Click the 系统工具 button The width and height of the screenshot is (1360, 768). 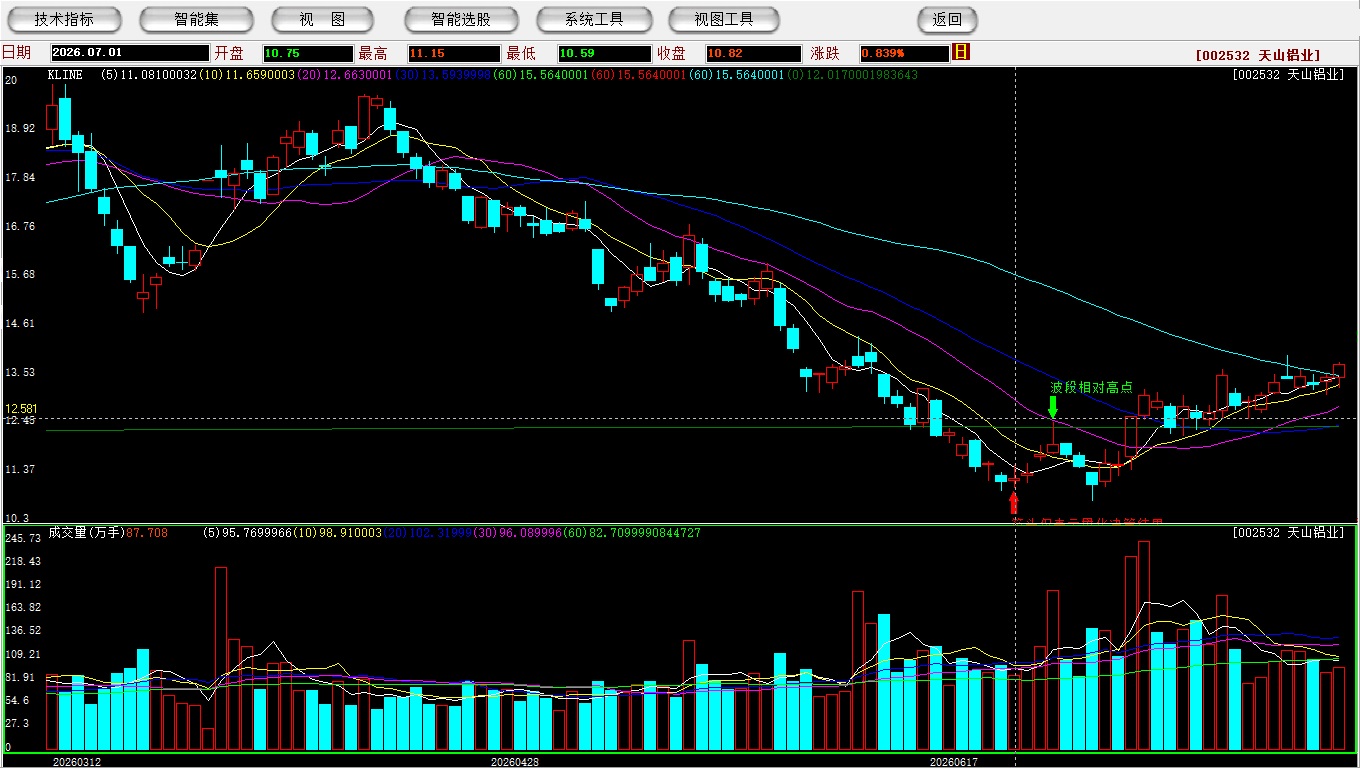point(594,19)
